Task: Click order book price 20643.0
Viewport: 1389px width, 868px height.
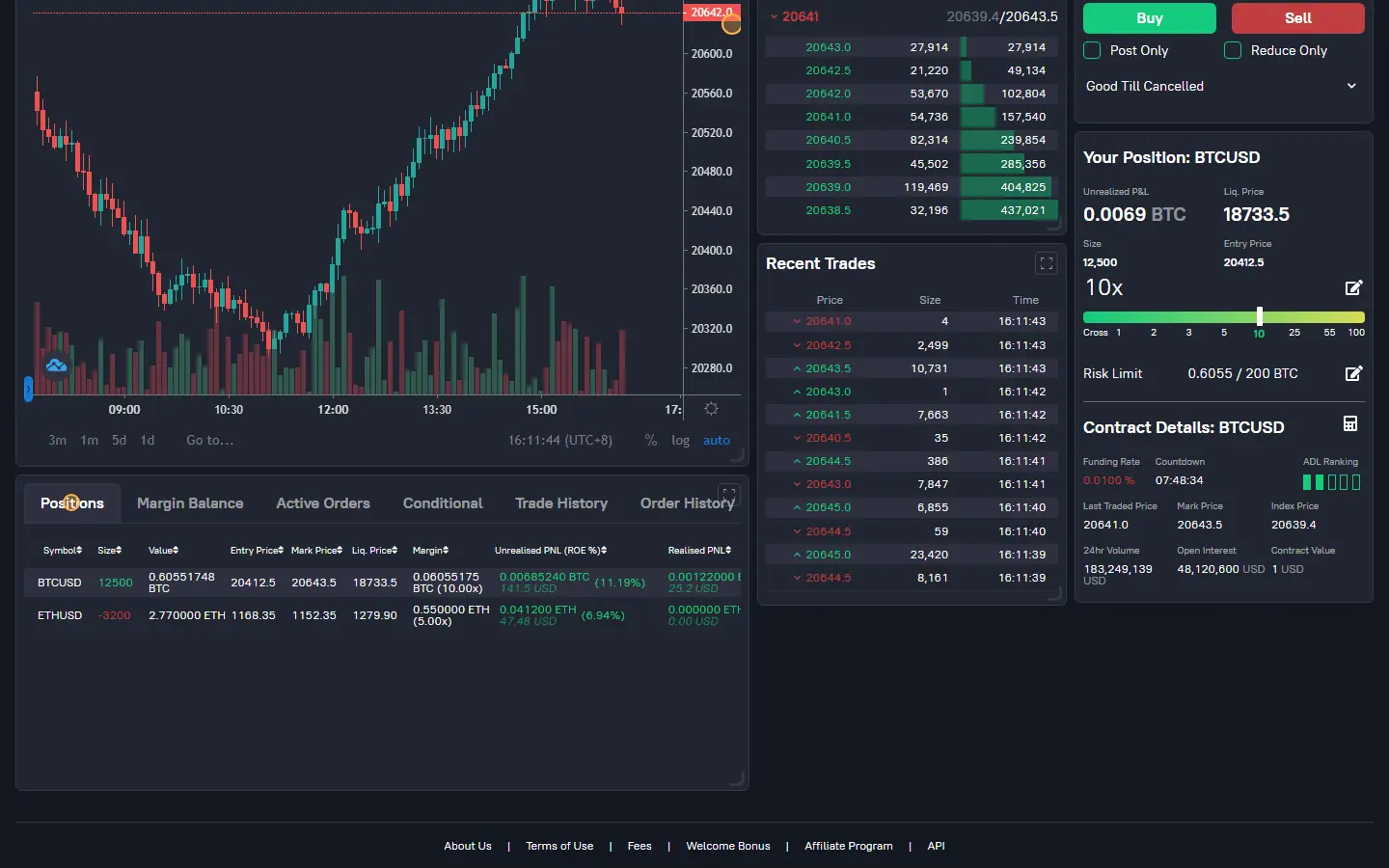Action: (829, 47)
